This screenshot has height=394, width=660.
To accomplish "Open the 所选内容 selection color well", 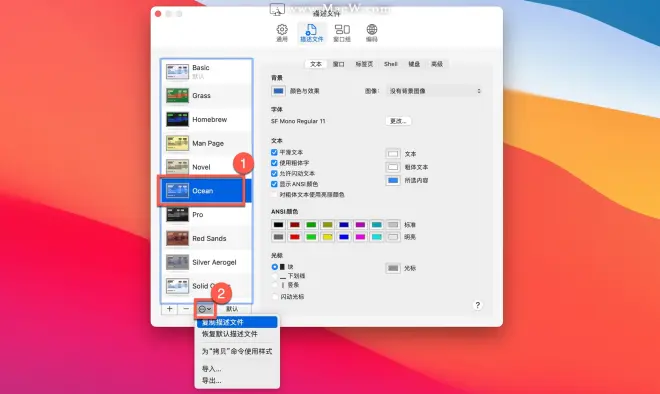I will point(393,181).
